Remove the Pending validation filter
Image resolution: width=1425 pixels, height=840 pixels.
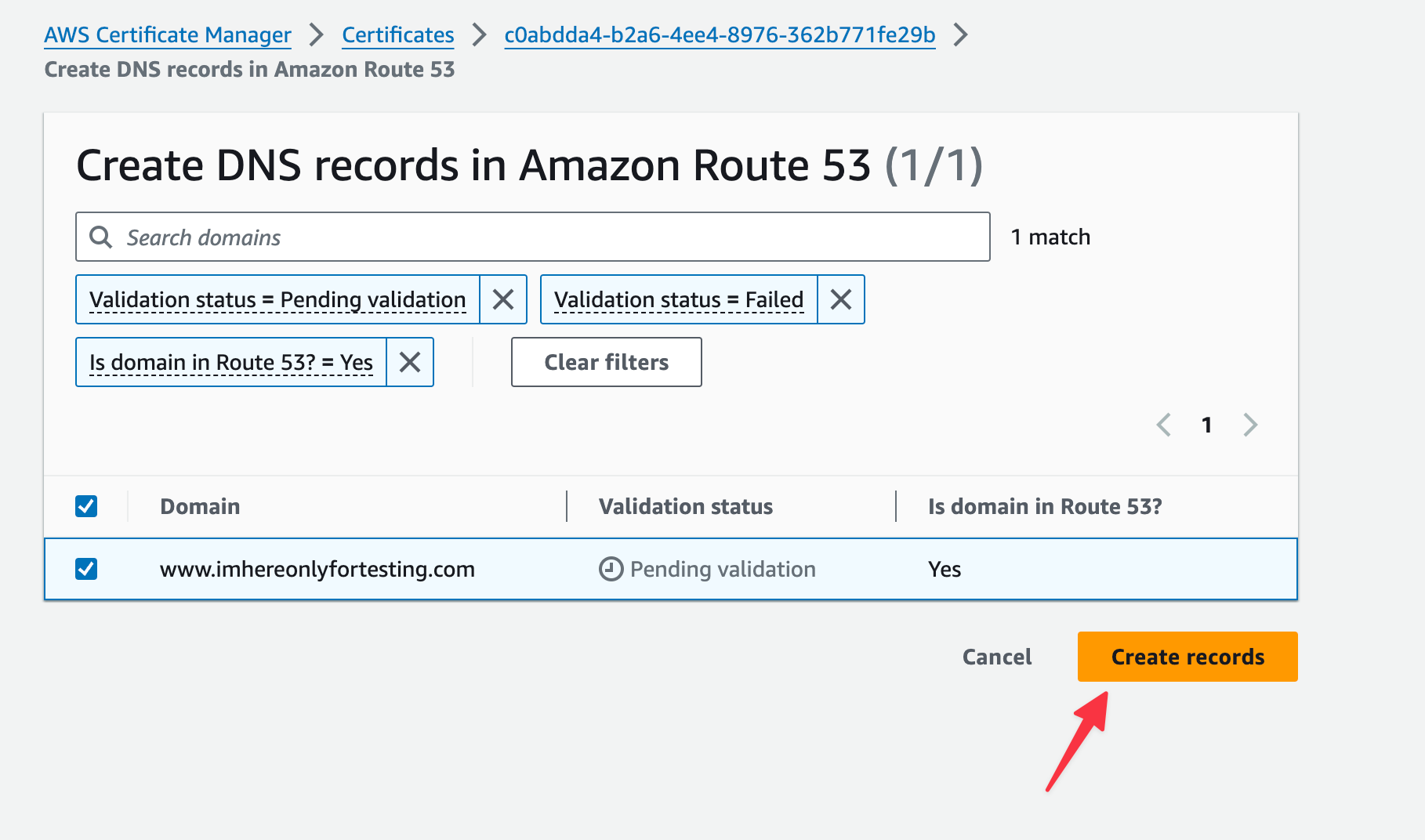(x=503, y=299)
